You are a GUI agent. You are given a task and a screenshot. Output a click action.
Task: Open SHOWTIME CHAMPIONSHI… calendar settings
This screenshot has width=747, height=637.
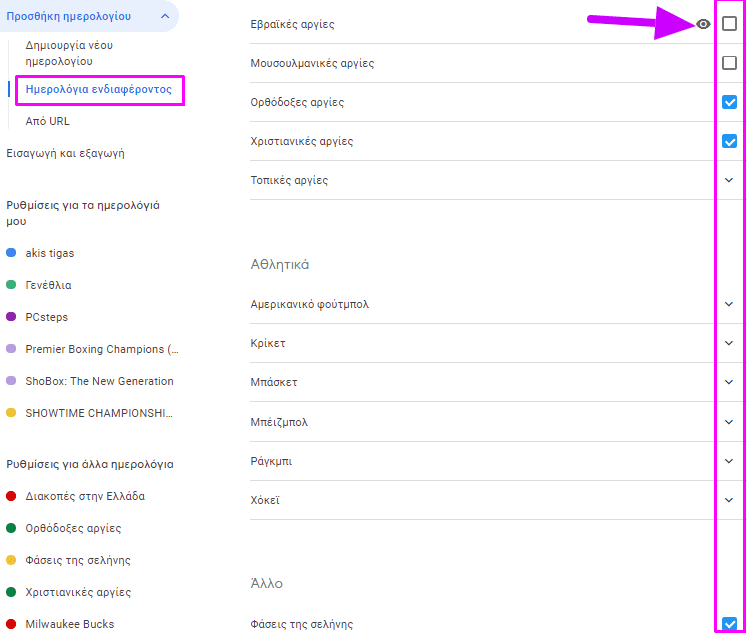[x=99, y=413]
